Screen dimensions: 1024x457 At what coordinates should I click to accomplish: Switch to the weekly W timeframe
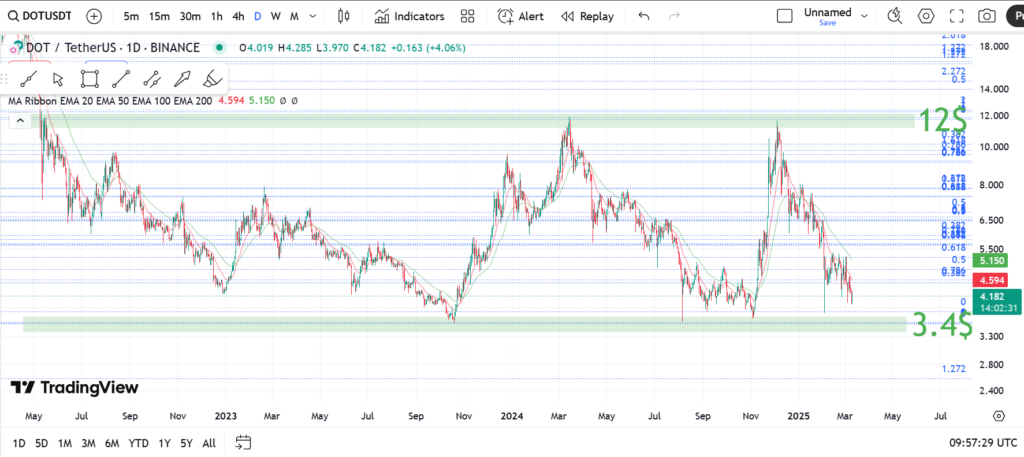276,16
